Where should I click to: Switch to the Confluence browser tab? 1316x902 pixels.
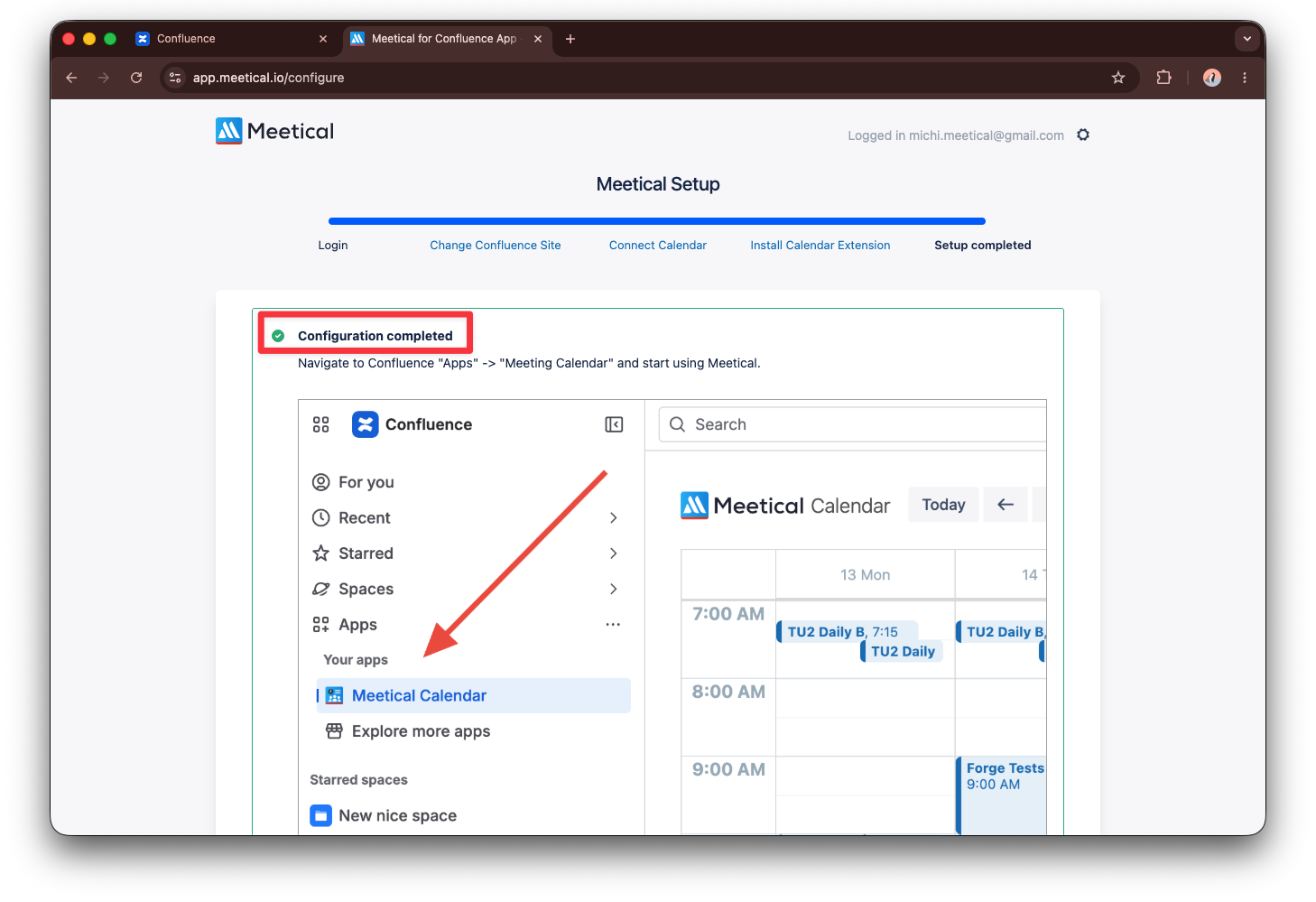click(x=231, y=39)
